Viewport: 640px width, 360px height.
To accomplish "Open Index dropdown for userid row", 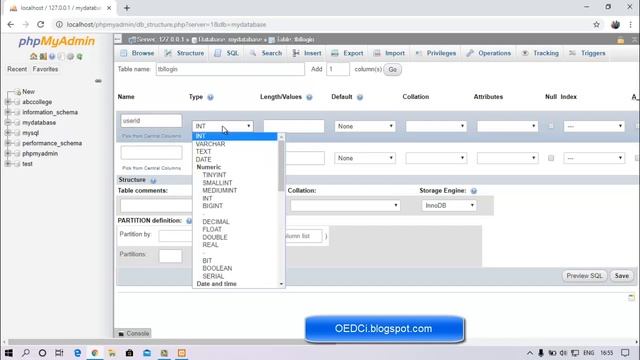I will tap(594, 126).
